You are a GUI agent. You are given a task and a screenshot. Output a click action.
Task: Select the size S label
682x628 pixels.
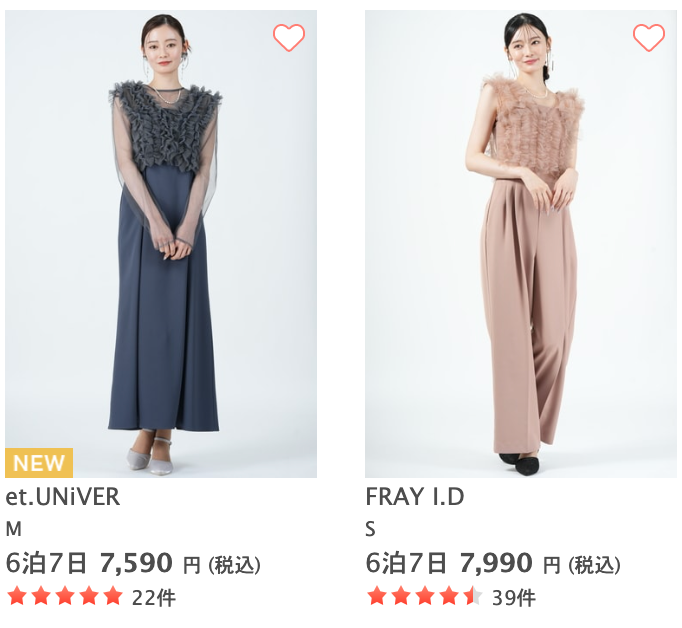click(x=370, y=529)
